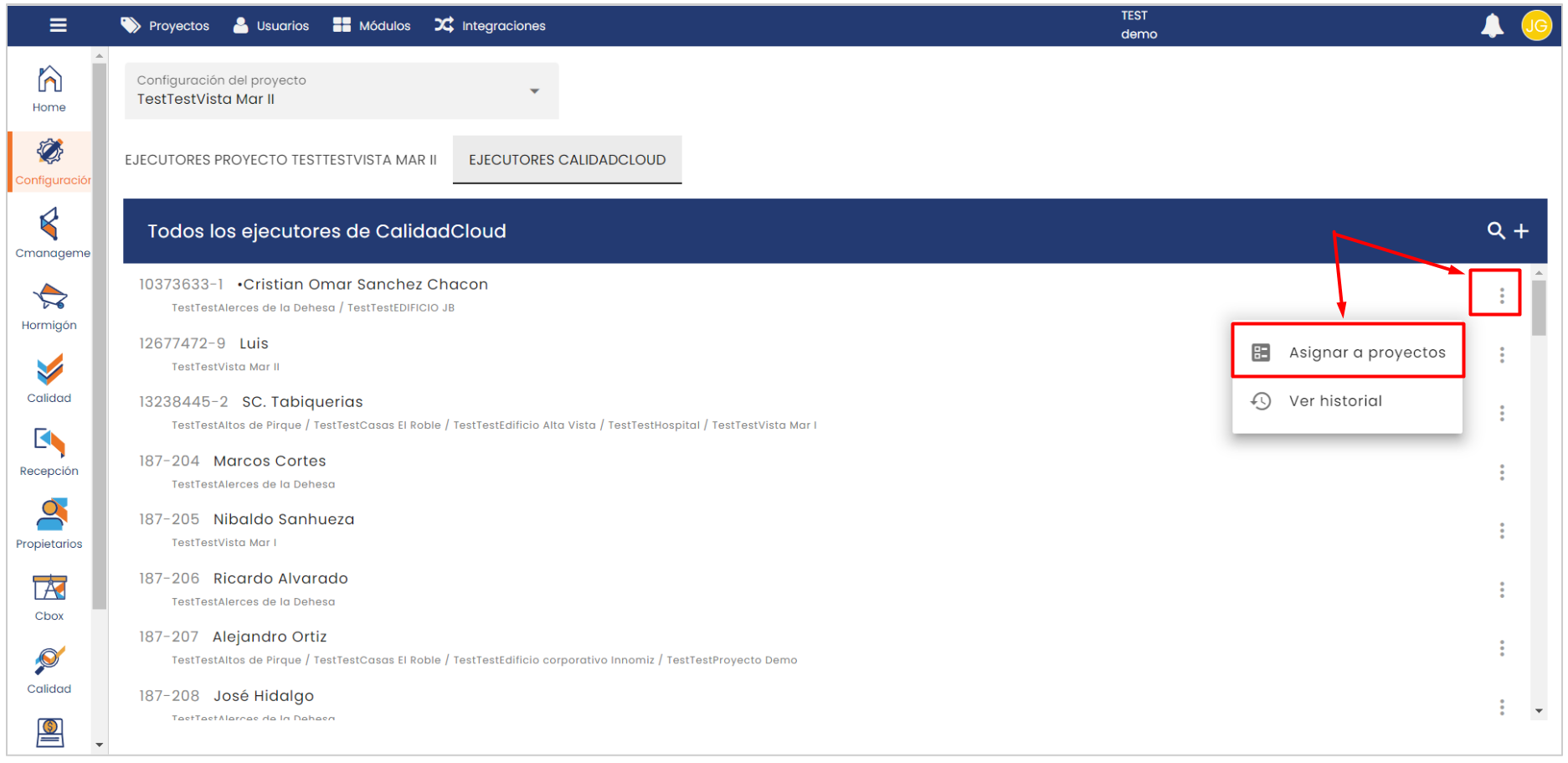Open the Cbox module icon
Viewport: 1568px width, 763px height.
(49, 597)
